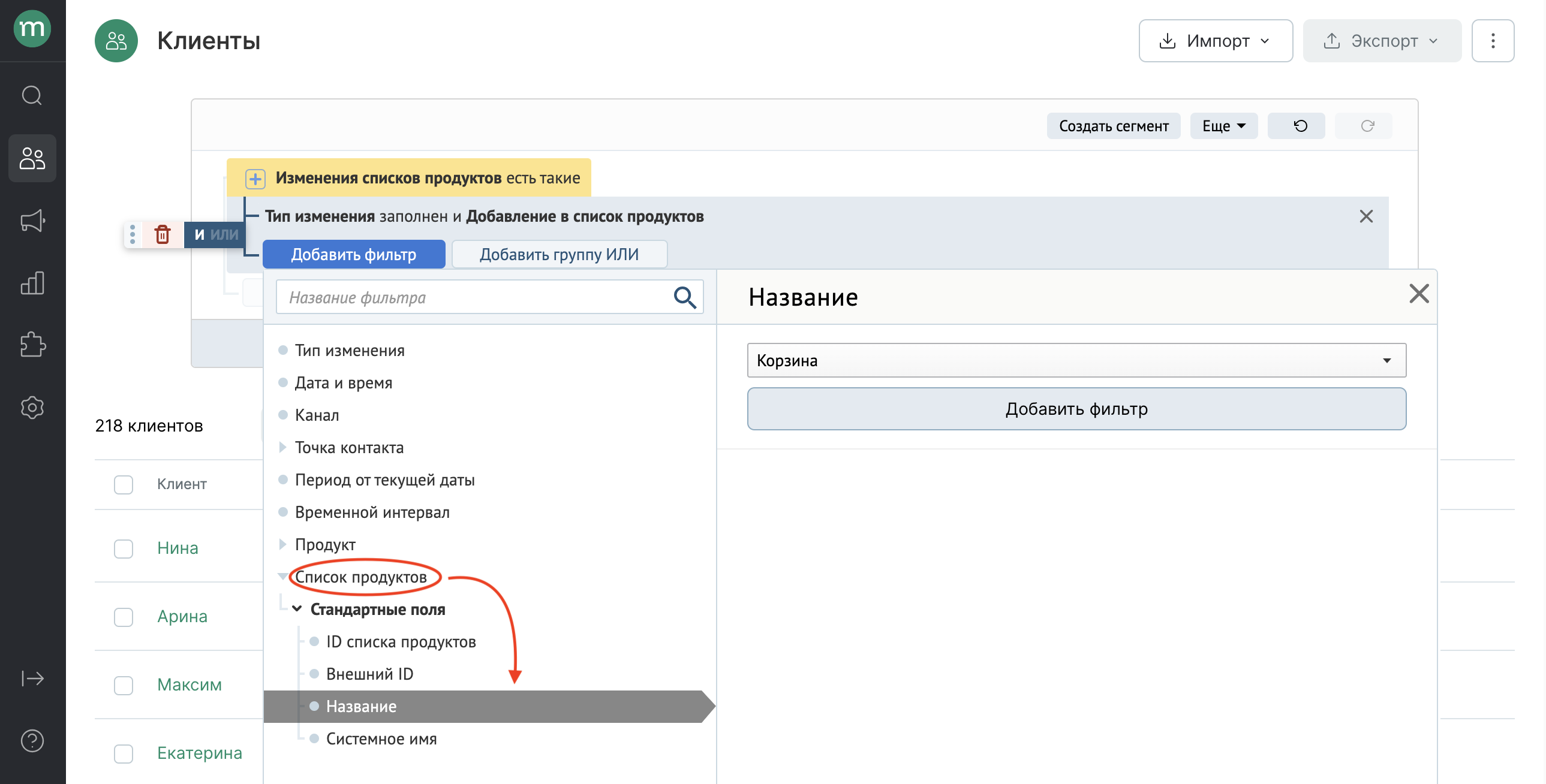Open client Максим
The width and height of the screenshot is (1546, 784).
(x=189, y=685)
